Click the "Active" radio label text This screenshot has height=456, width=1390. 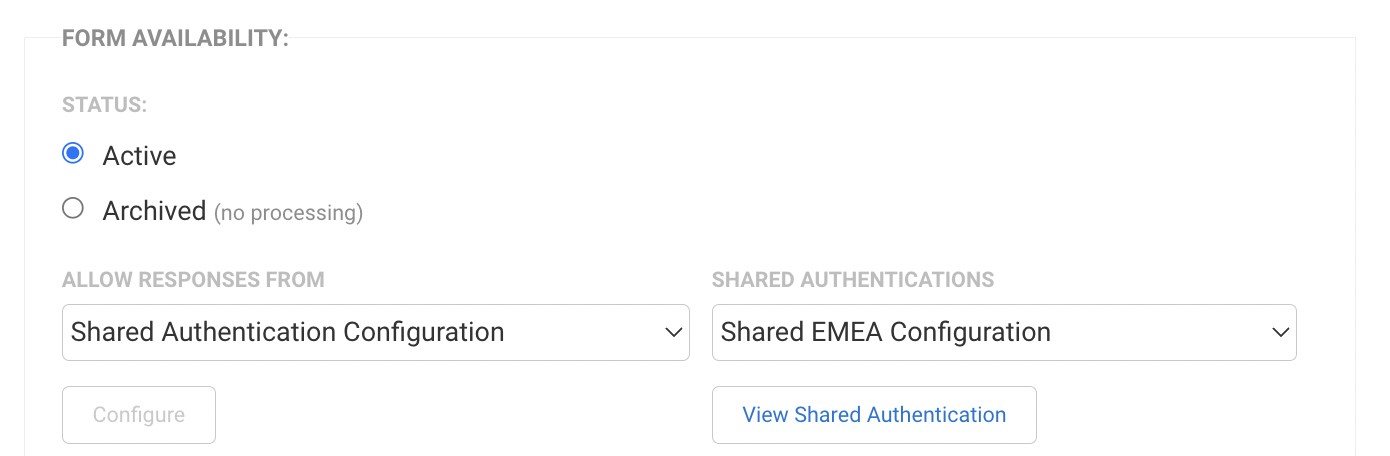pyautogui.click(x=139, y=156)
